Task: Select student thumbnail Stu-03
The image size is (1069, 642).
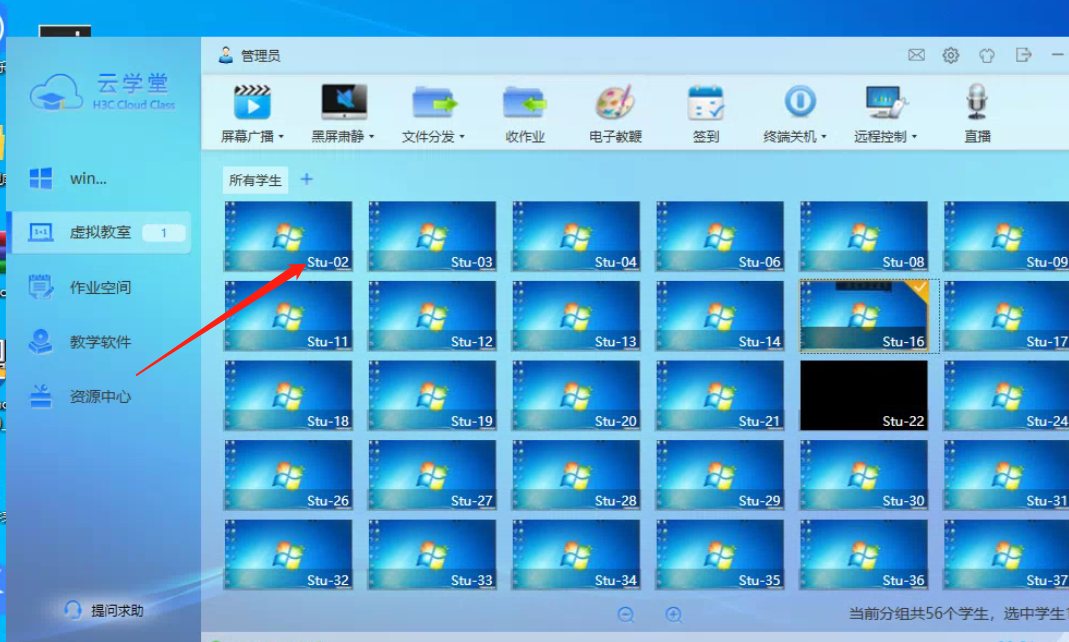Action: pos(432,236)
